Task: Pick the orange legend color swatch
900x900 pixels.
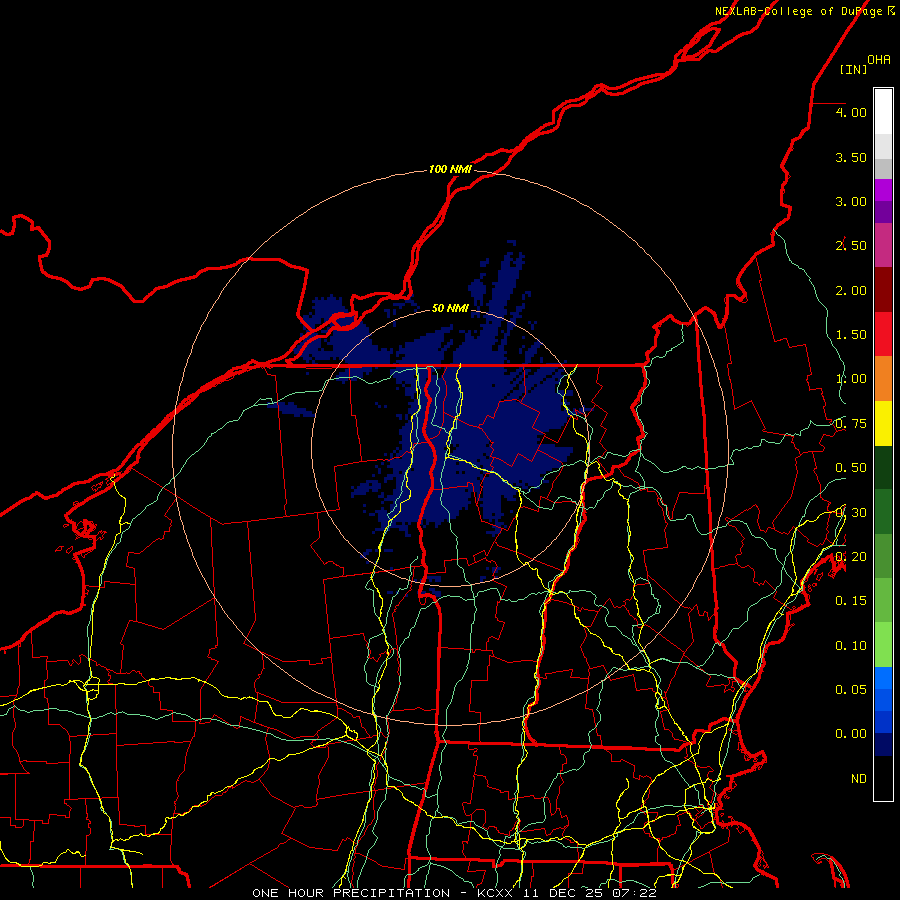Action: coord(883,379)
